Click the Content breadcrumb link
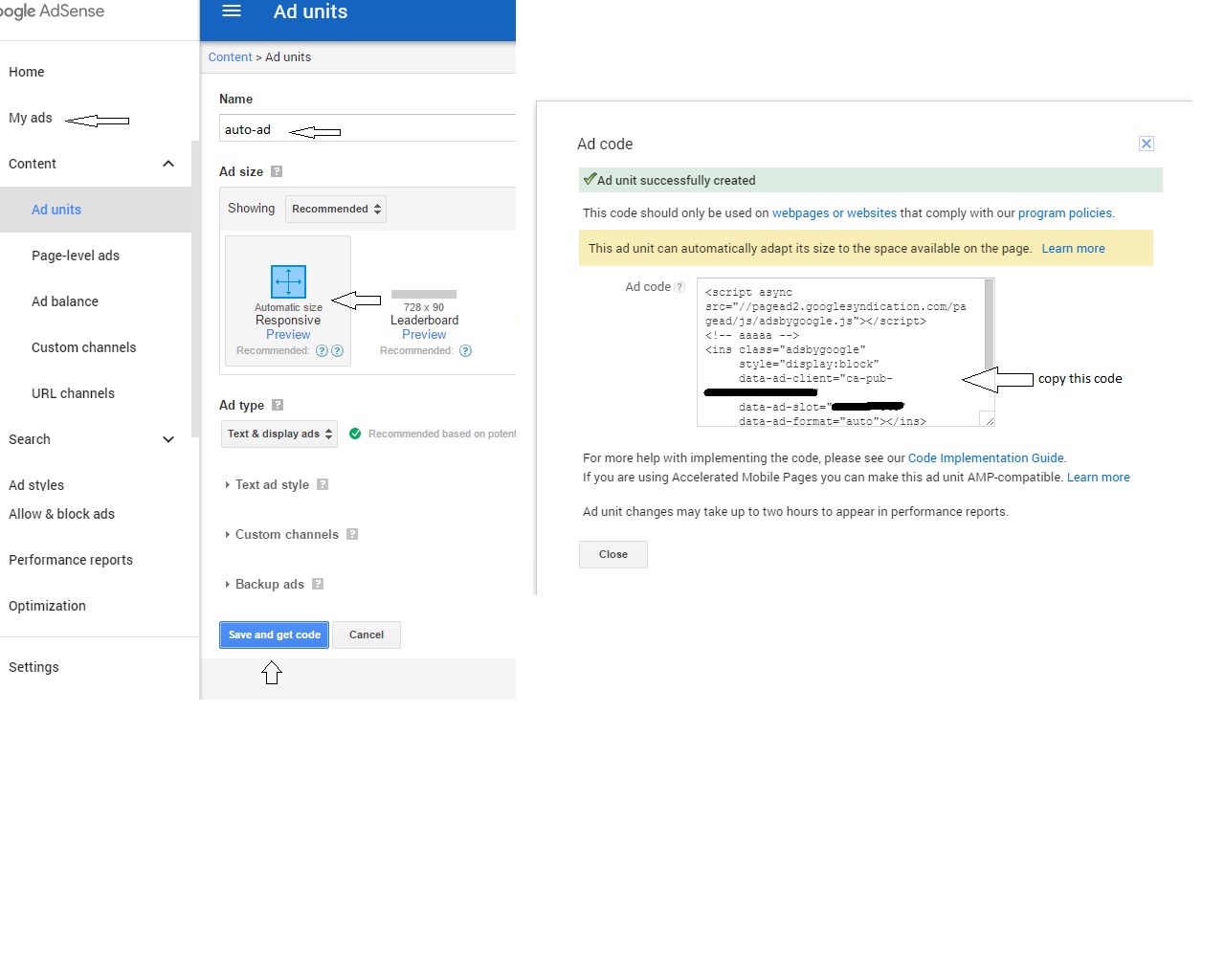1225x980 pixels. (x=230, y=57)
